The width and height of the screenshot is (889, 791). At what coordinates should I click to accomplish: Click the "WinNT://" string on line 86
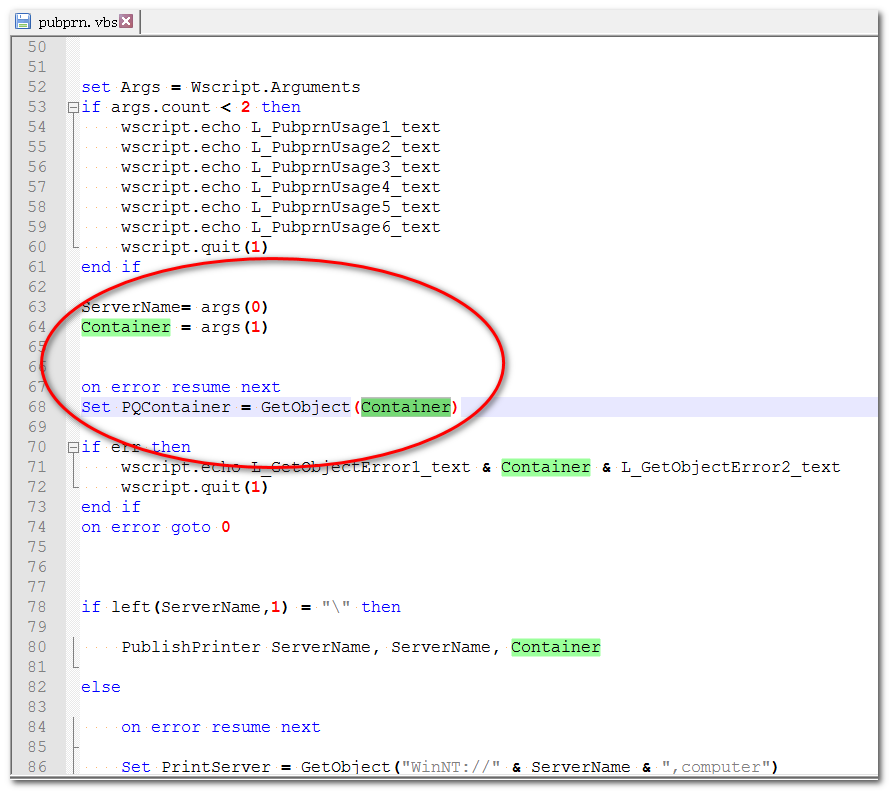click(451, 767)
